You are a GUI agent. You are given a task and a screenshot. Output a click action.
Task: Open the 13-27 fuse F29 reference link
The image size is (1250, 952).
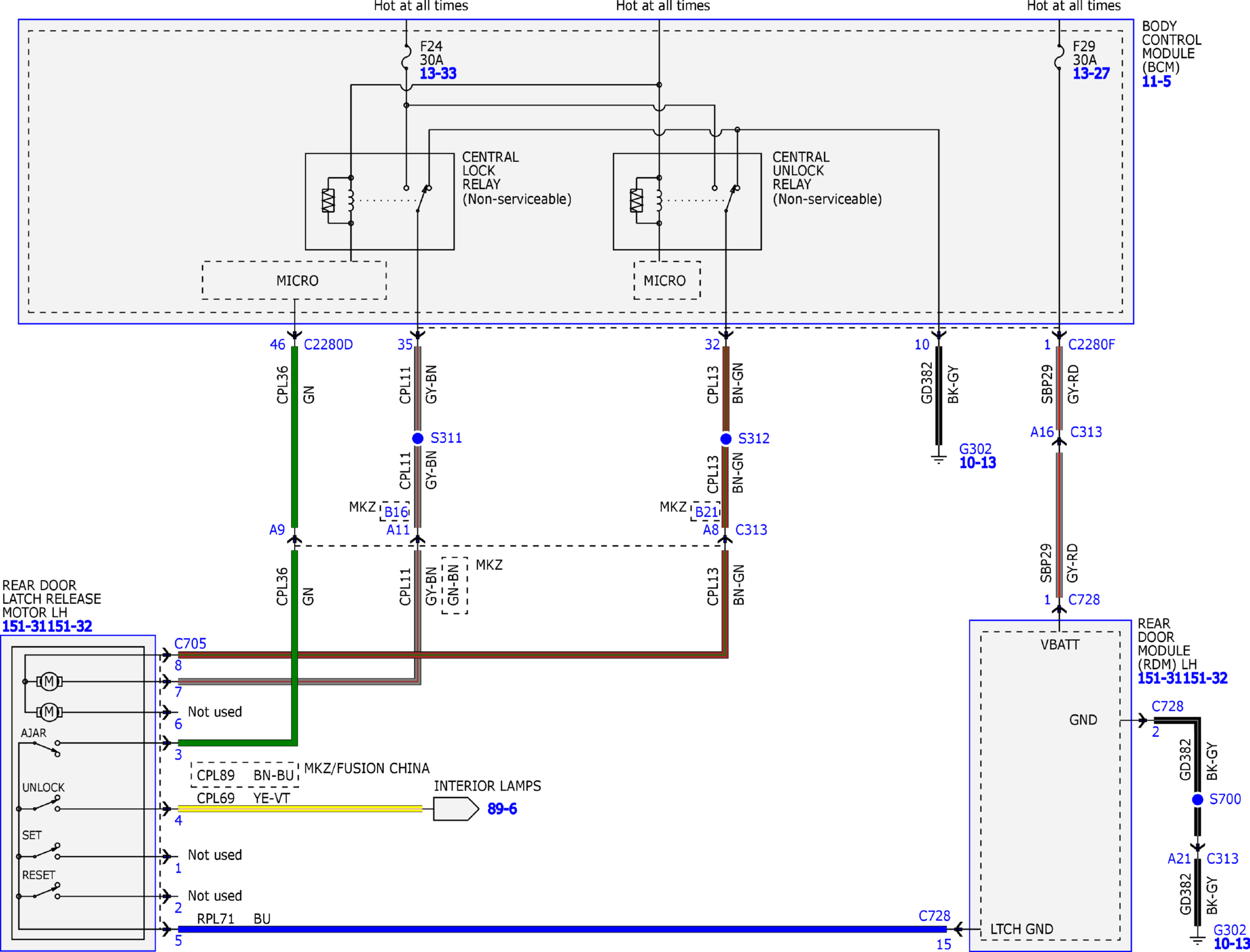pyautogui.click(x=1091, y=74)
